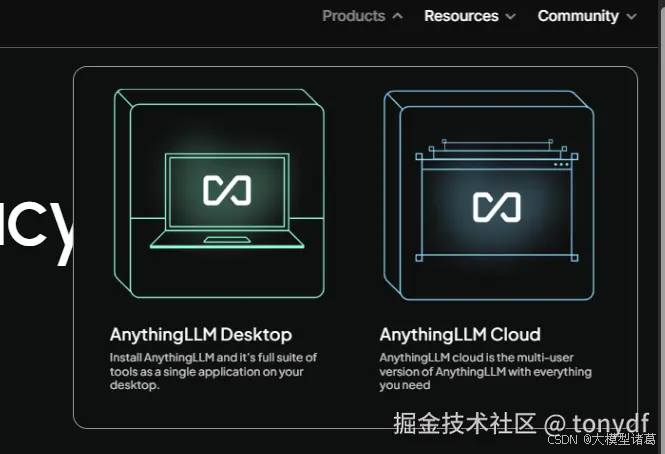
Task: Click the logo on the laptop screen
Action: pyautogui.click(x=227, y=191)
